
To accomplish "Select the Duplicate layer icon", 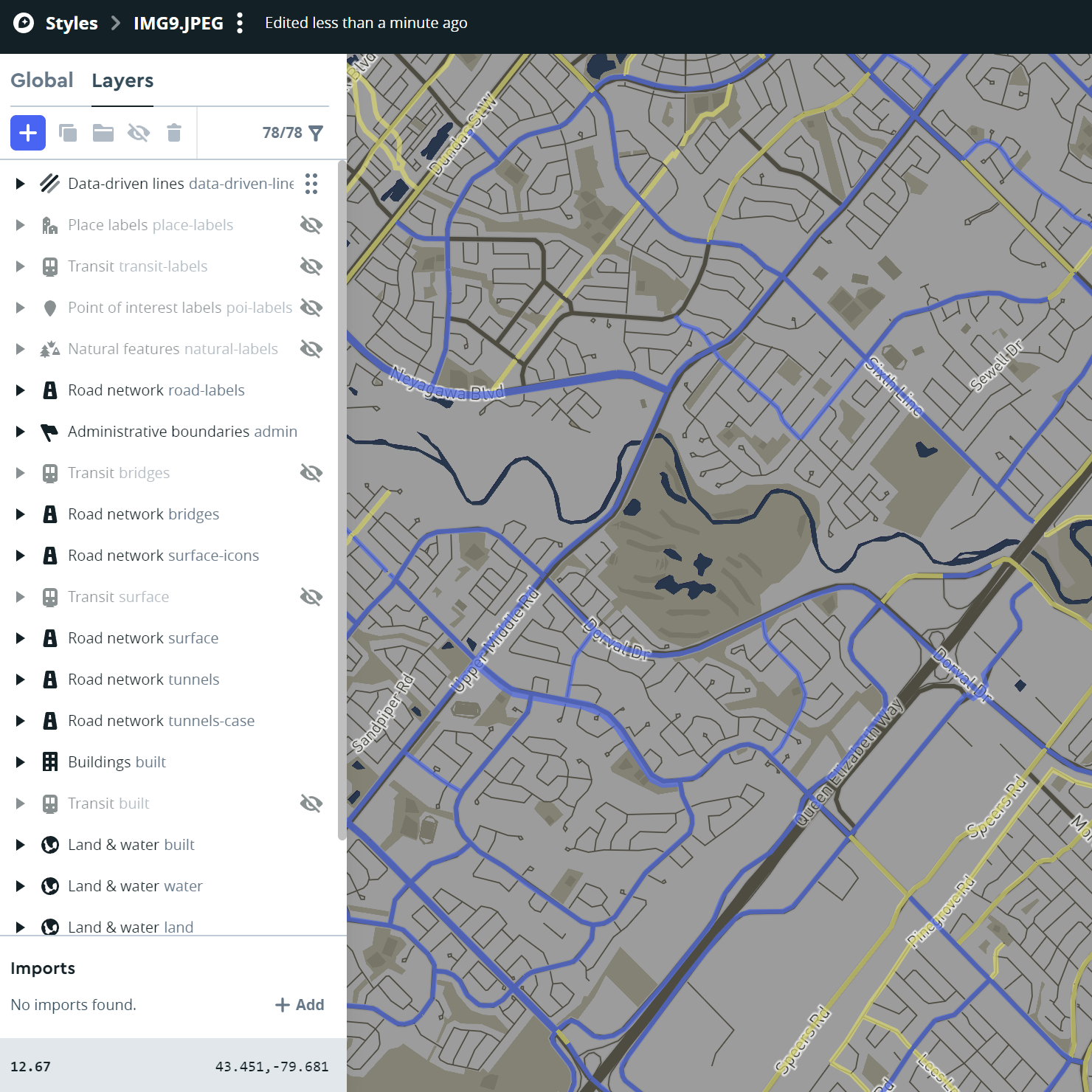I will coord(68,133).
